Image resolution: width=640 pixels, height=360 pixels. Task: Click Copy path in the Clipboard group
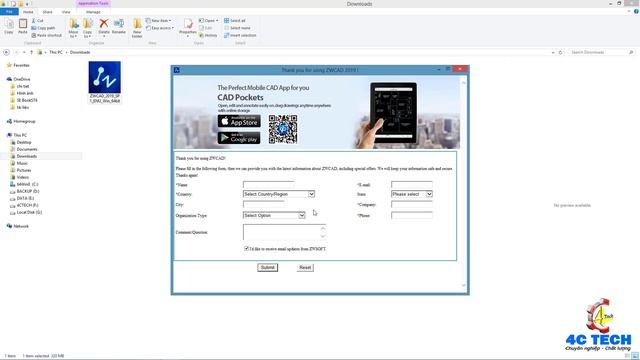(43, 28)
